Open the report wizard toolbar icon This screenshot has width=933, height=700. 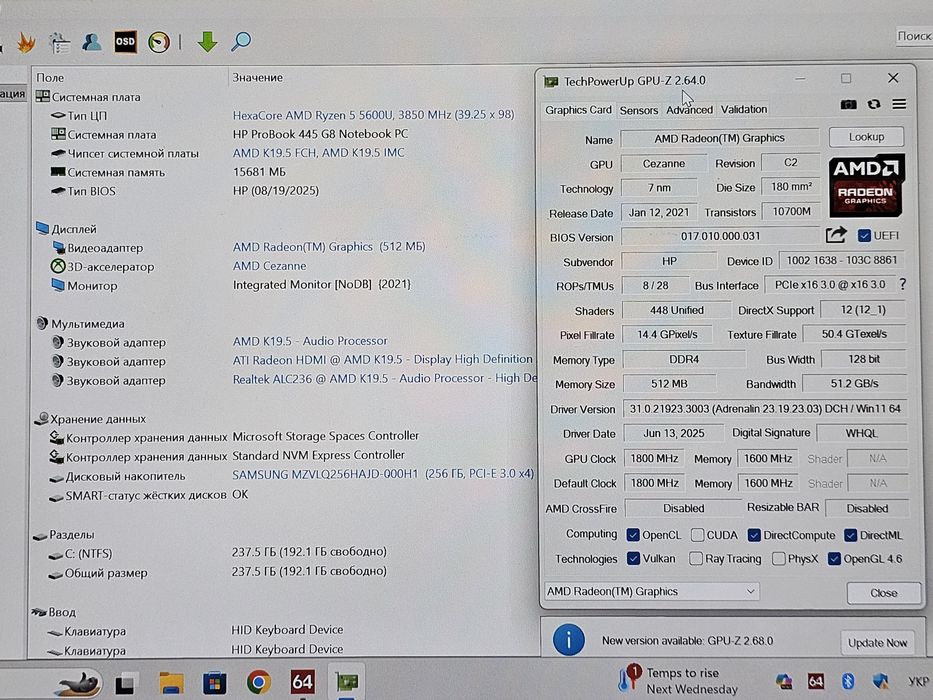tap(60, 42)
